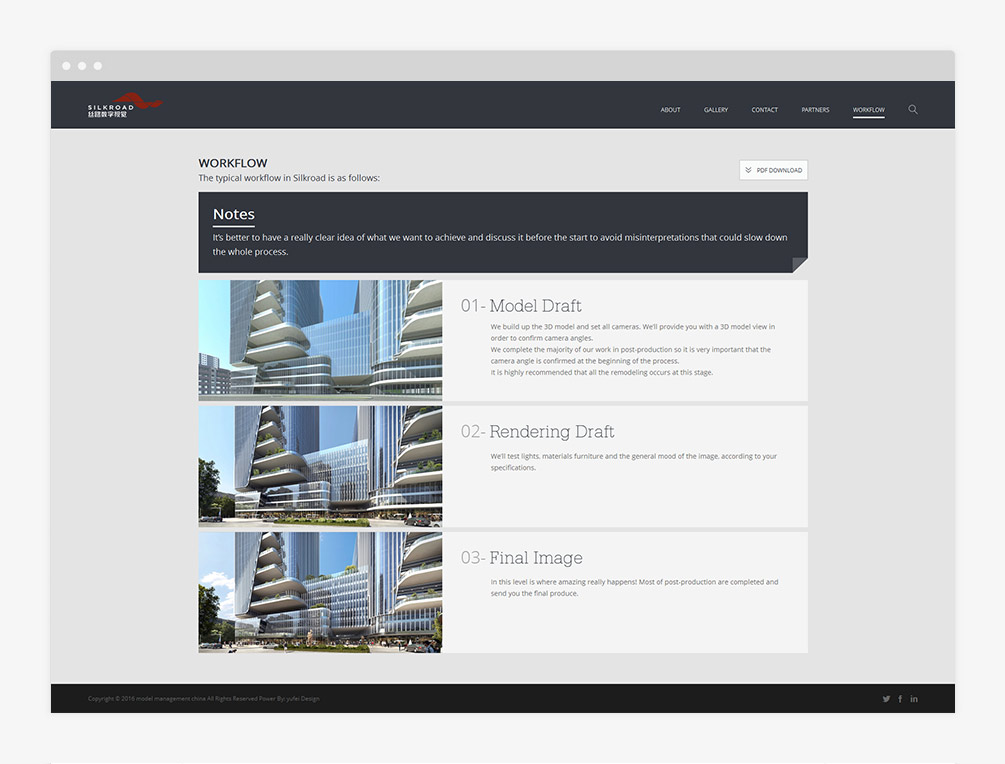This screenshot has height=764, width=1005.
Task: Click the copyright text in the footer
Action: click(203, 699)
